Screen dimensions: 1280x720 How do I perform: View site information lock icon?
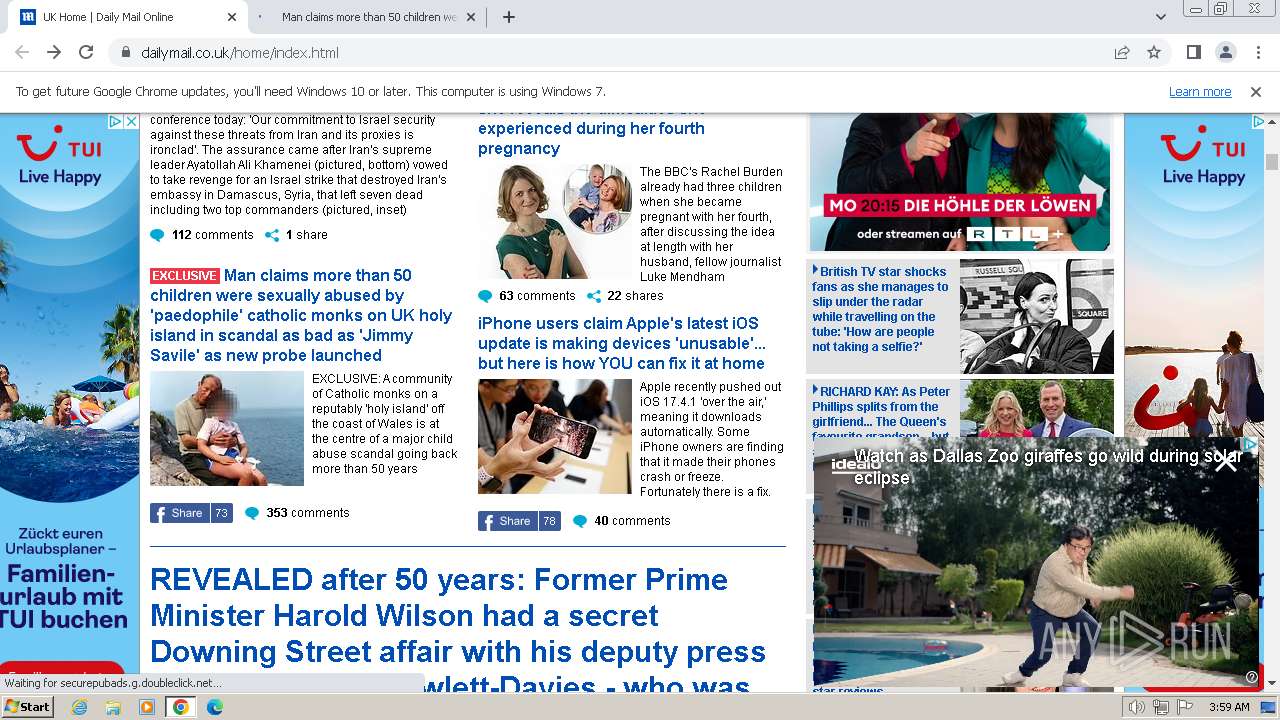pyautogui.click(x=125, y=53)
